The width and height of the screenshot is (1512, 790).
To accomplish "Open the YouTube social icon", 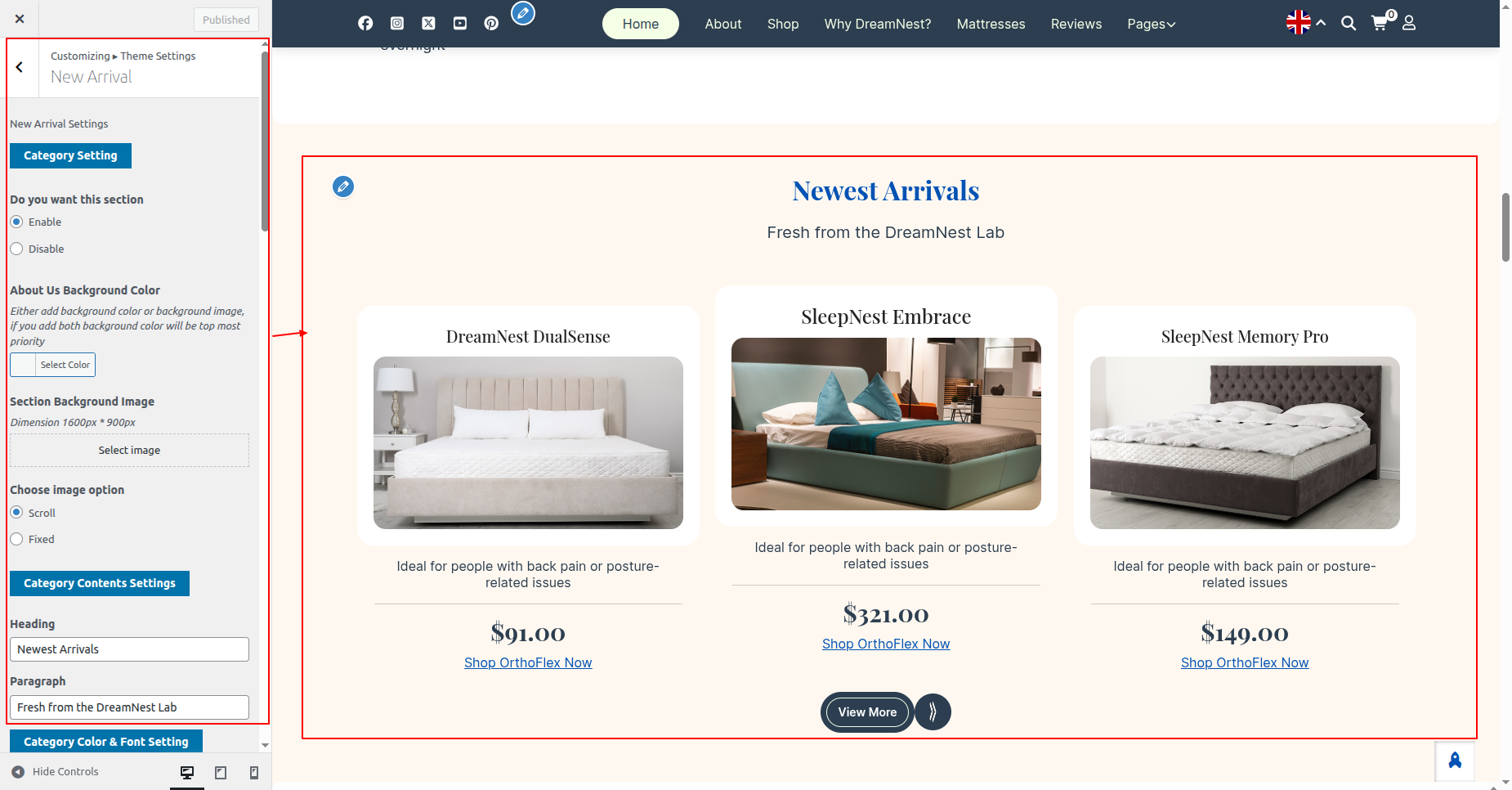I will coord(460,24).
